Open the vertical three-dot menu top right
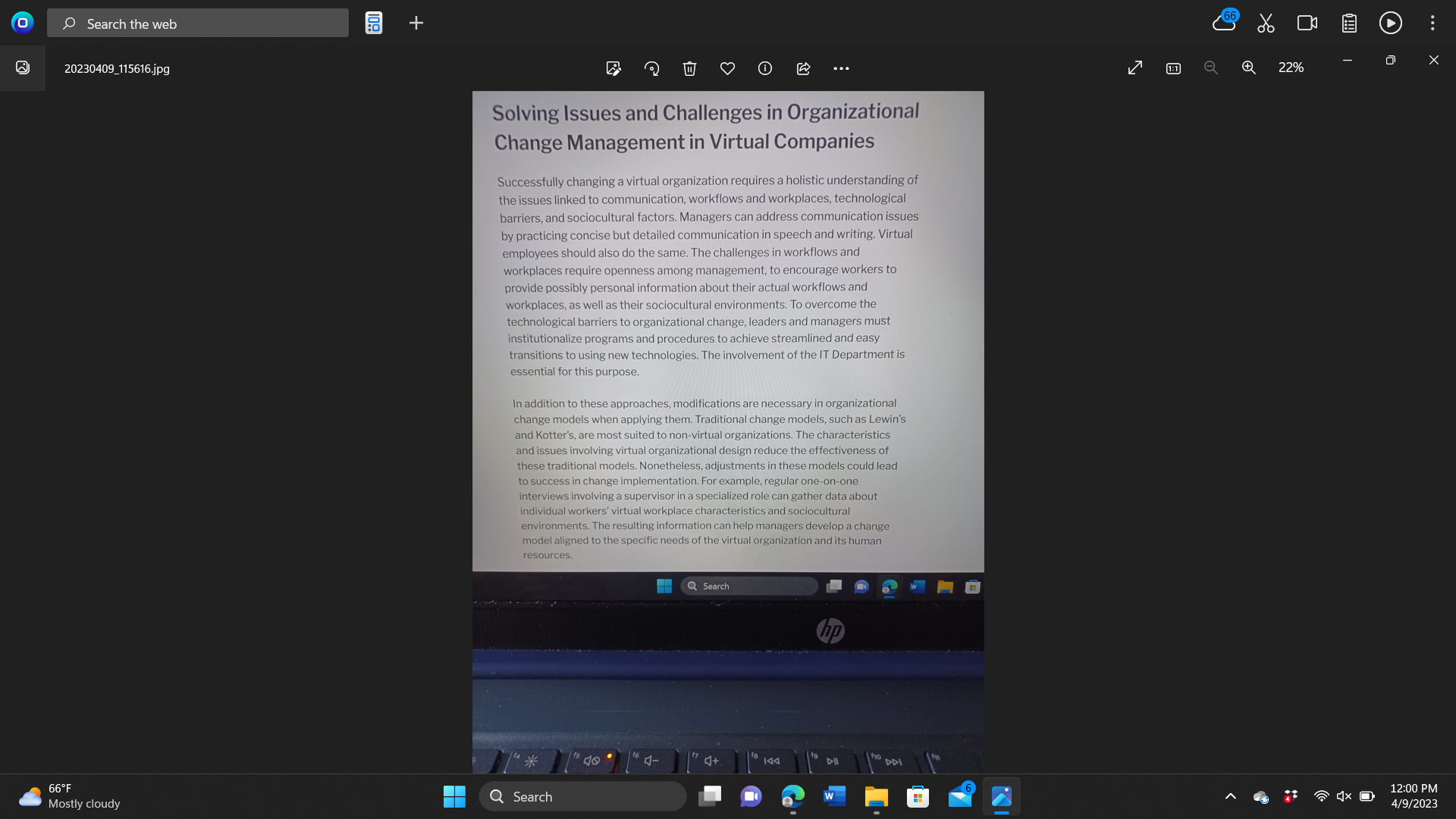The height and width of the screenshot is (819, 1456). click(x=1432, y=23)
